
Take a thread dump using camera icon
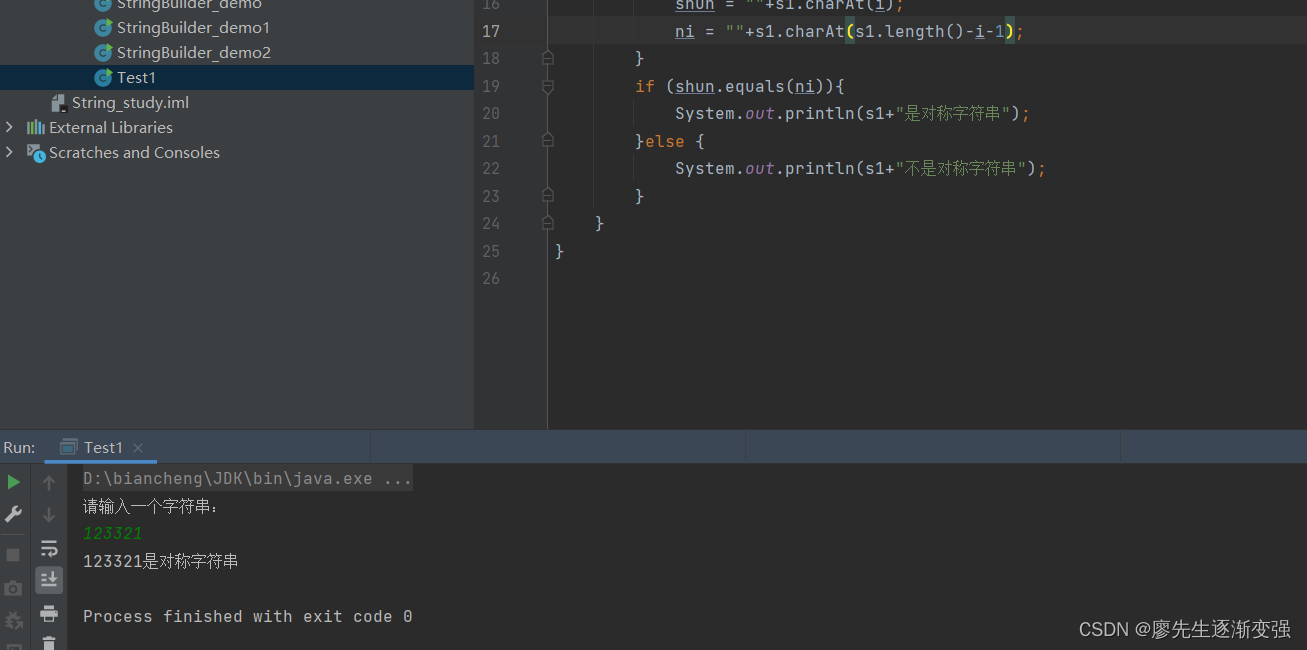[x=11, y=588]
